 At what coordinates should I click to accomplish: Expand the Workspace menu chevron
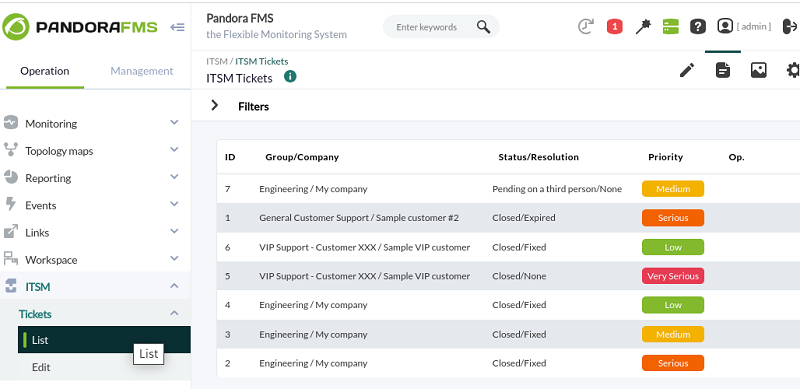click(x=174, y=258)
